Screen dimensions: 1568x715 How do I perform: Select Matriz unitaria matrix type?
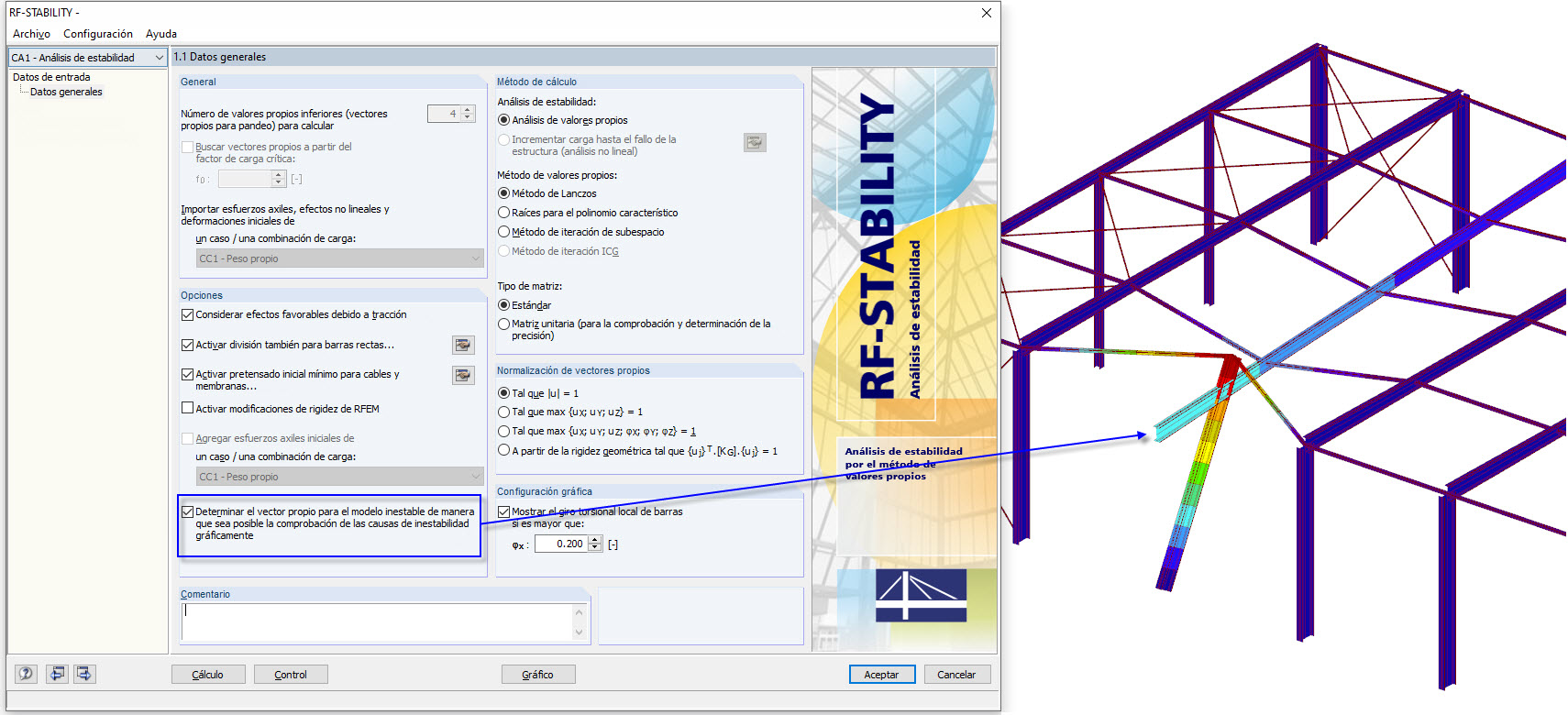pyautogui.click(x=503, y=324)
